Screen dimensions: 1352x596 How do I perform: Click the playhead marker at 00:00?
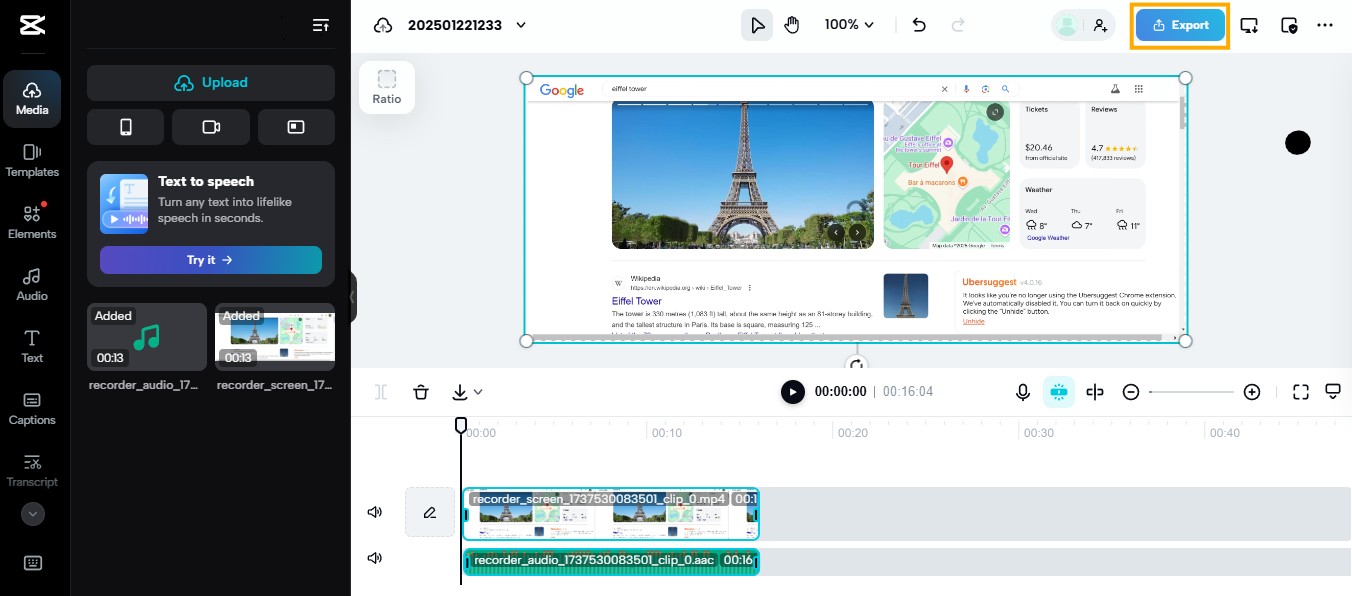461,425
